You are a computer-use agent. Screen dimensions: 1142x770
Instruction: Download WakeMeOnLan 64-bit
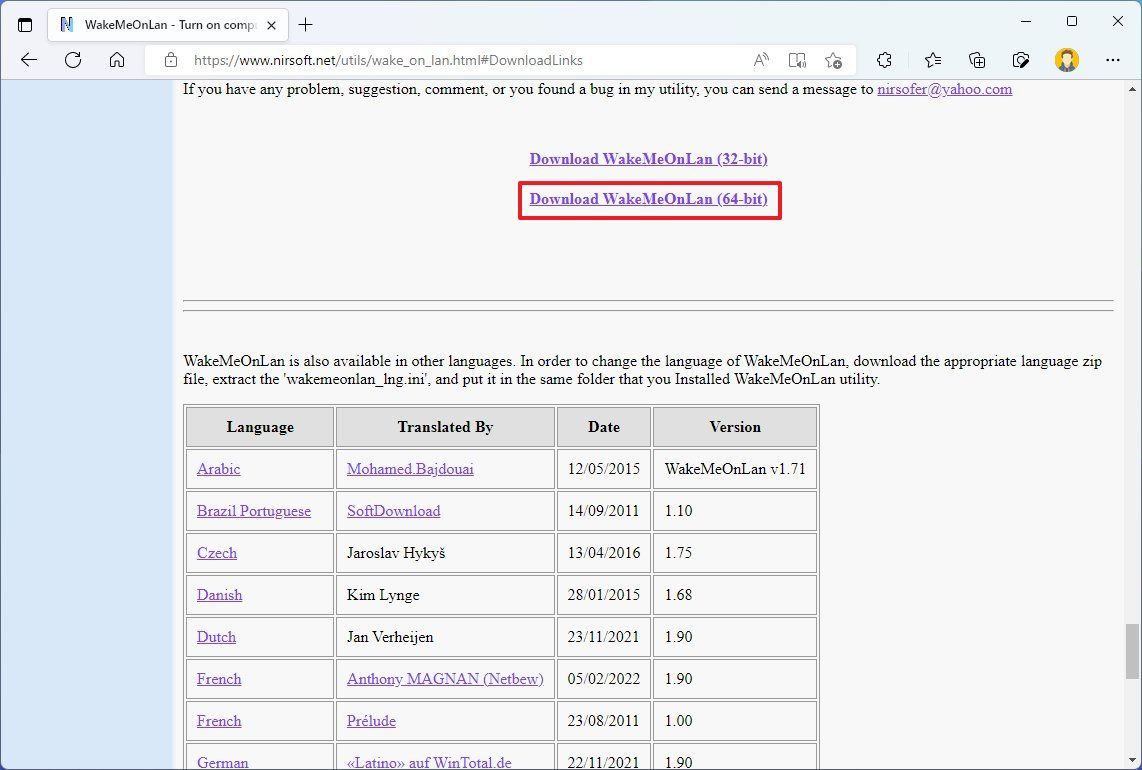click(x=648, y=199)
